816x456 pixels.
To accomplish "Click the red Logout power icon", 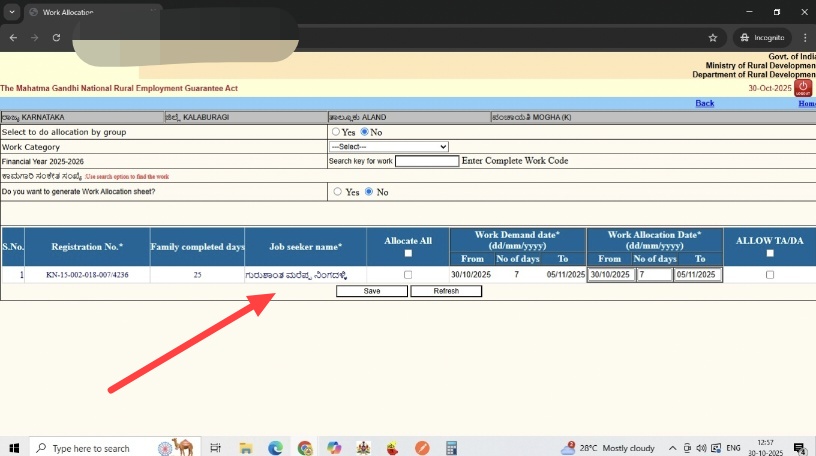I will [x=802, y=88].
